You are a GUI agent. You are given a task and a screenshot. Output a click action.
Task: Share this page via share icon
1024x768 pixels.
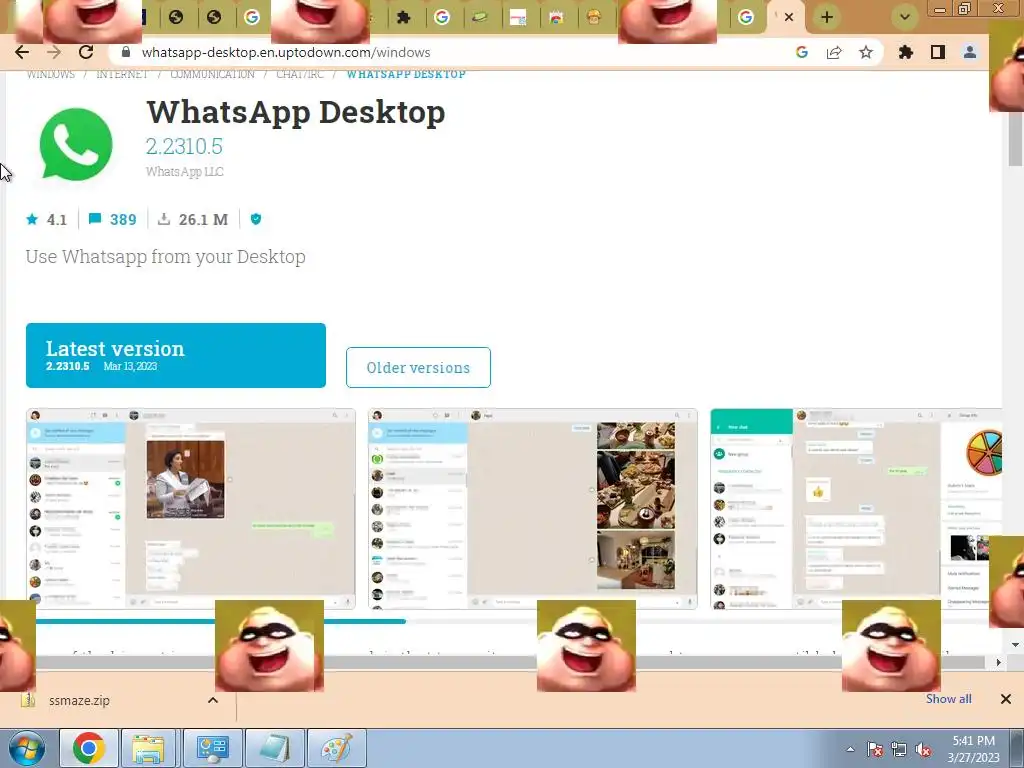point(834,52)
